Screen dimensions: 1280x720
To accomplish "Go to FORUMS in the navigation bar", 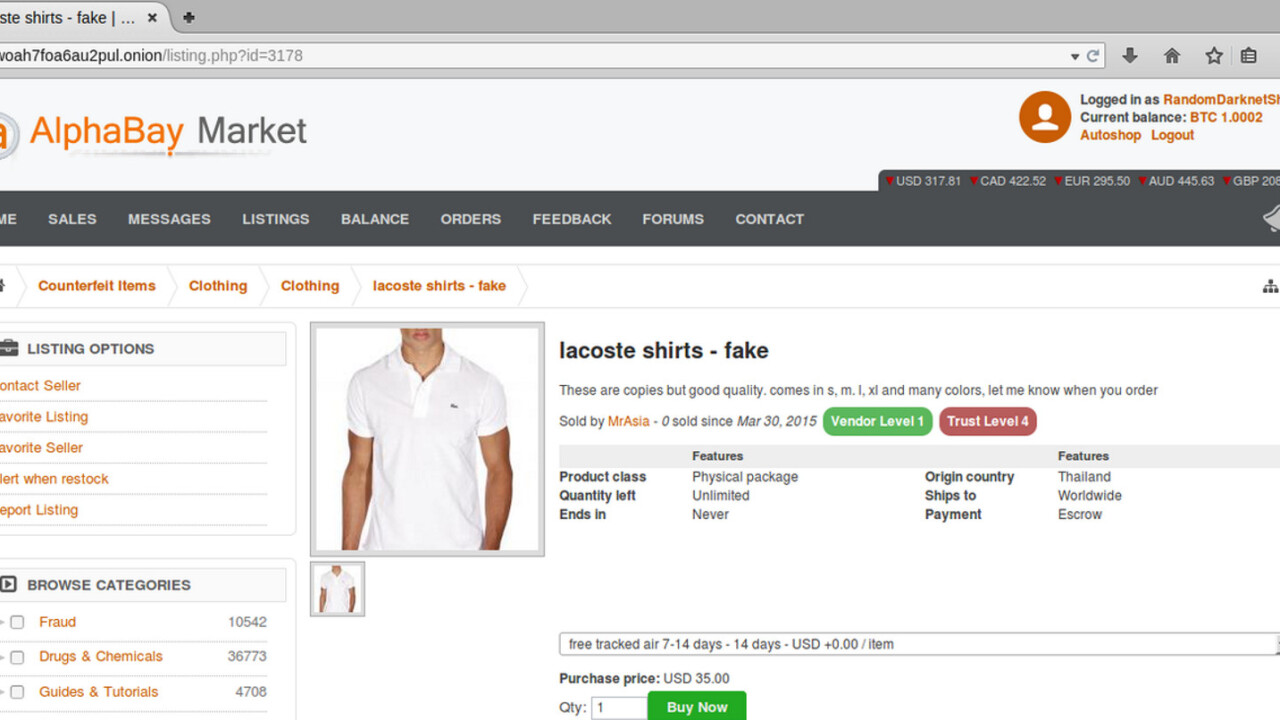I will point(673,219).
